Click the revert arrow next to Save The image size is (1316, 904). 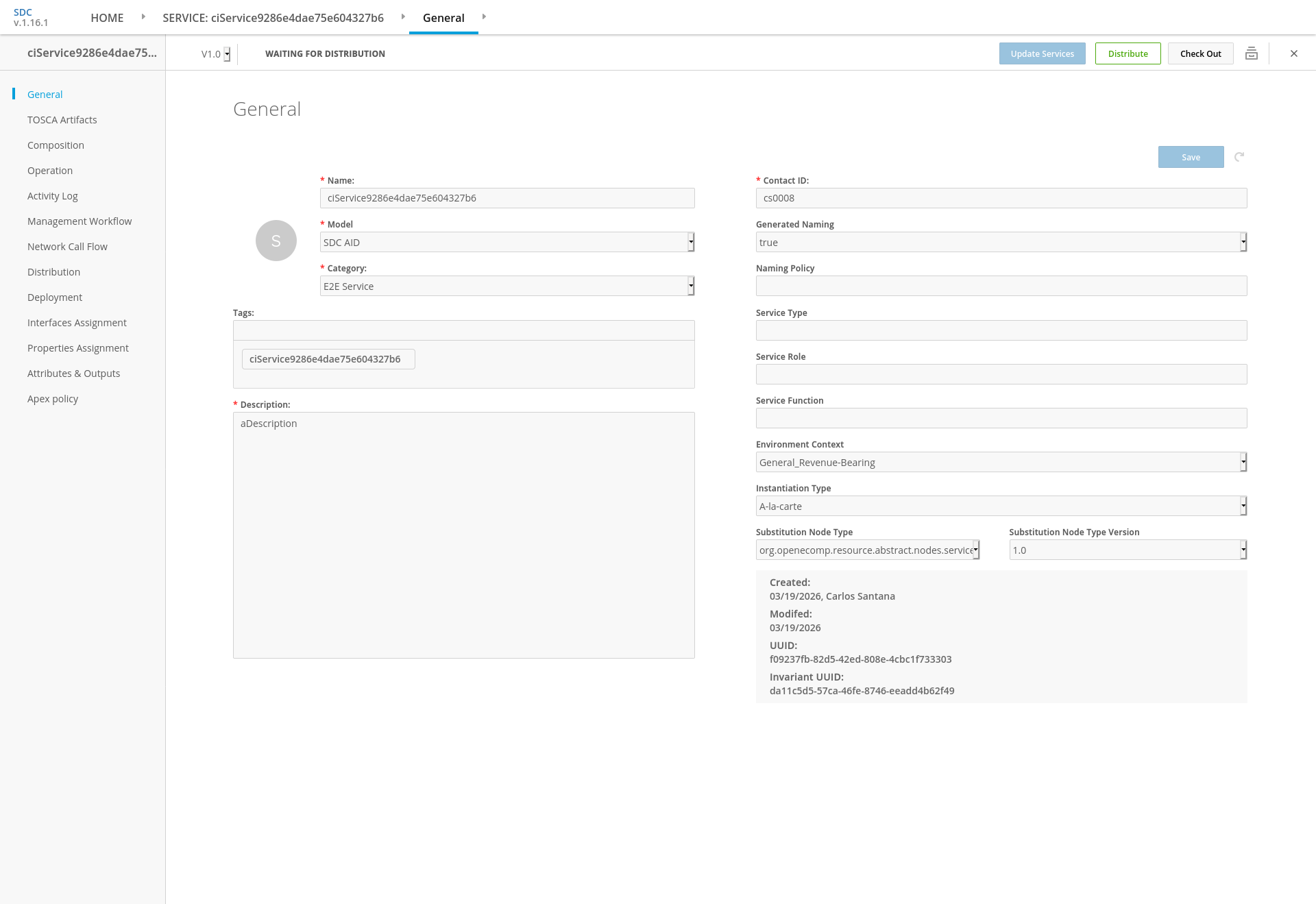[x=1239, y=157]
